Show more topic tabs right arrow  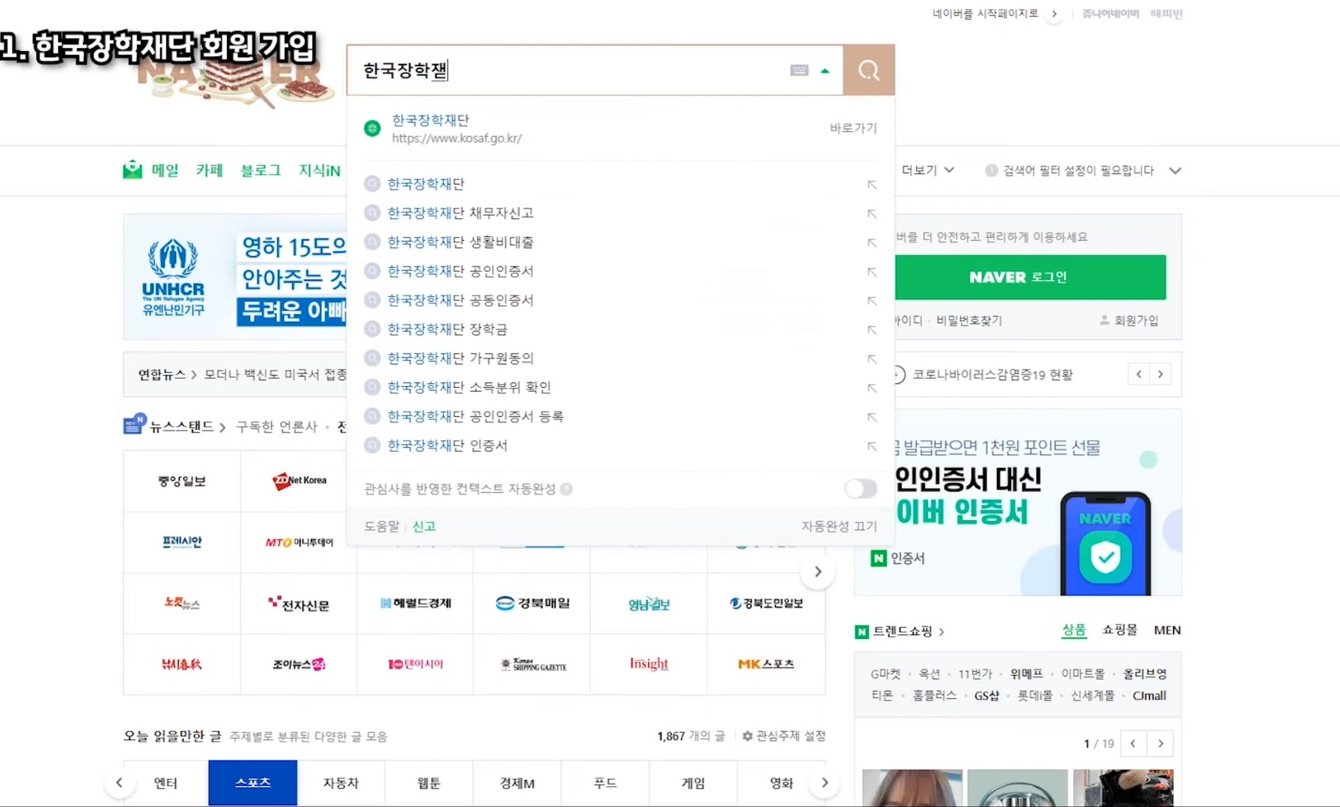click(x=825, y=783)
